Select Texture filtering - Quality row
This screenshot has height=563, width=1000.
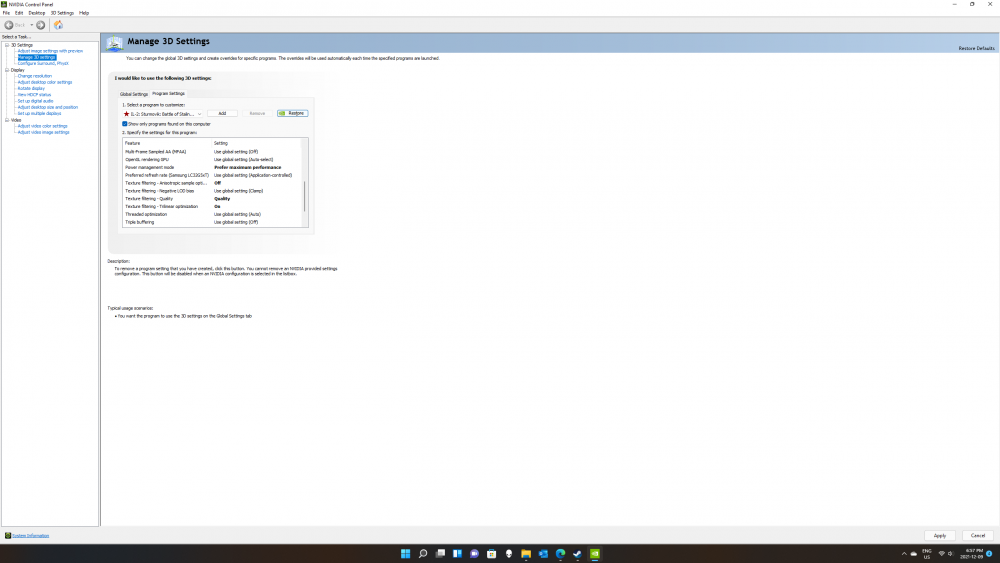[x=211, y=198]
